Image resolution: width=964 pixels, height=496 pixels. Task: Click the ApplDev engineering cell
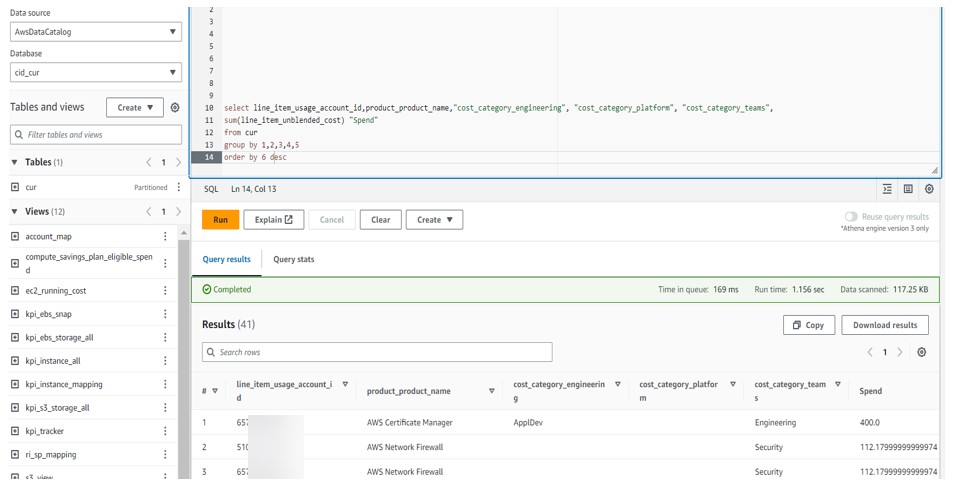[x=527, y=422]
